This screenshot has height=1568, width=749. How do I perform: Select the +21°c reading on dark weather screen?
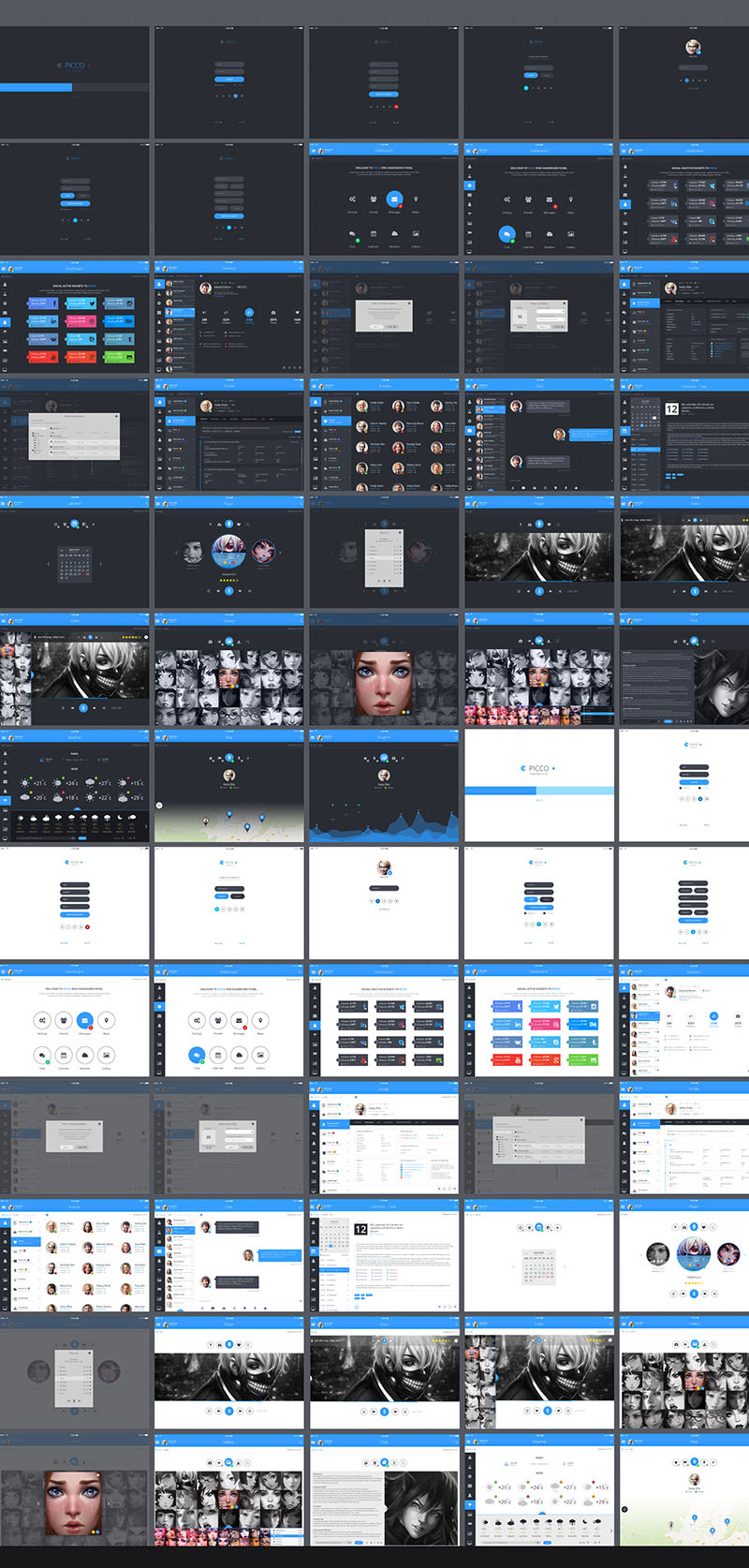tap(39, 783)
